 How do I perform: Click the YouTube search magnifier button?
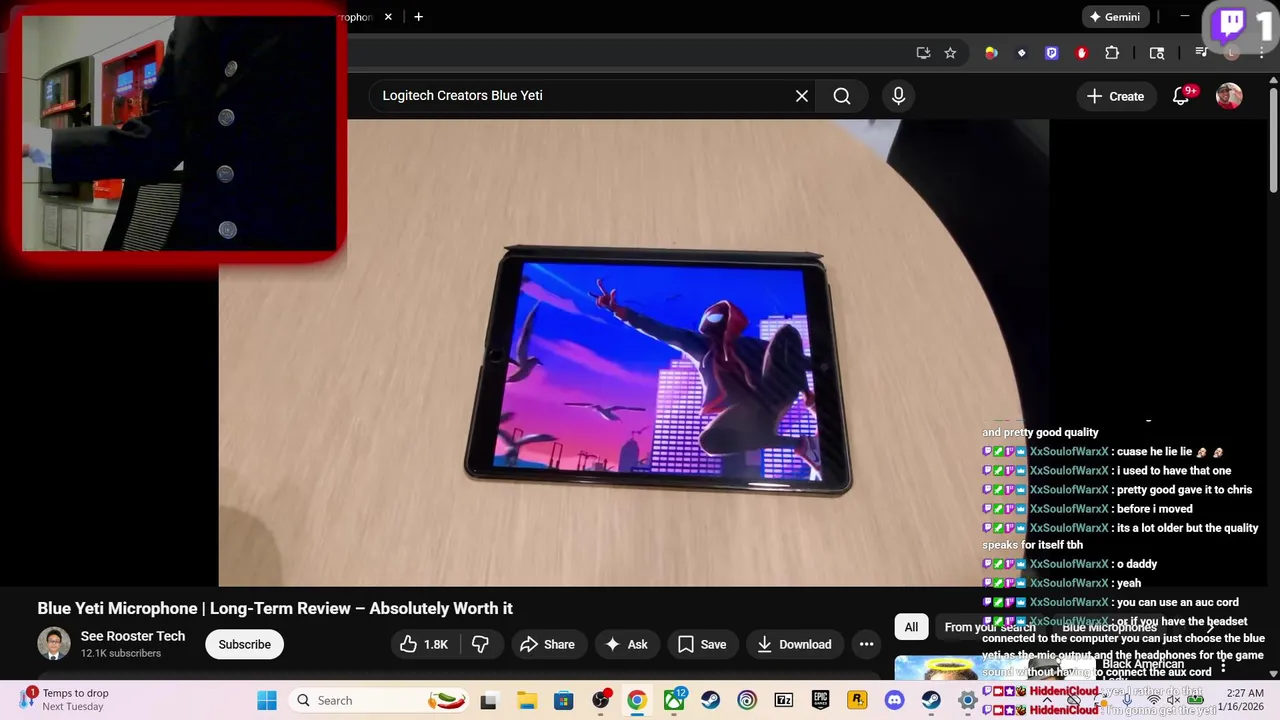(842, 96)
